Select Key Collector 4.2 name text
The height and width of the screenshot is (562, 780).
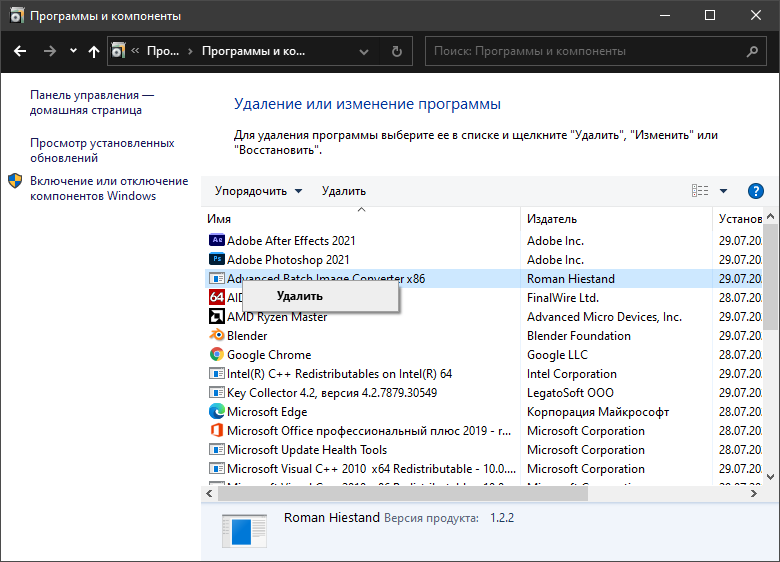point(332,393)
